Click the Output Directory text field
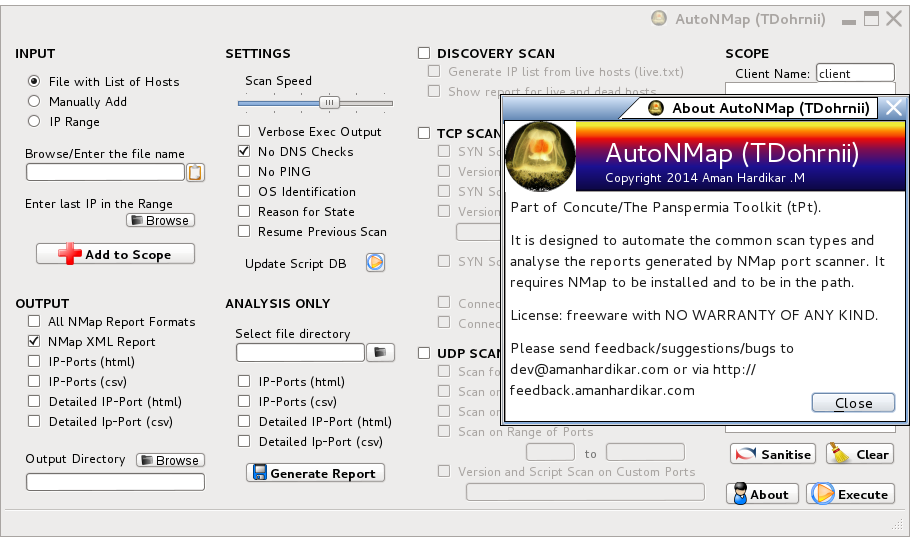Screen dimensions: 910x538 (115, 482)
